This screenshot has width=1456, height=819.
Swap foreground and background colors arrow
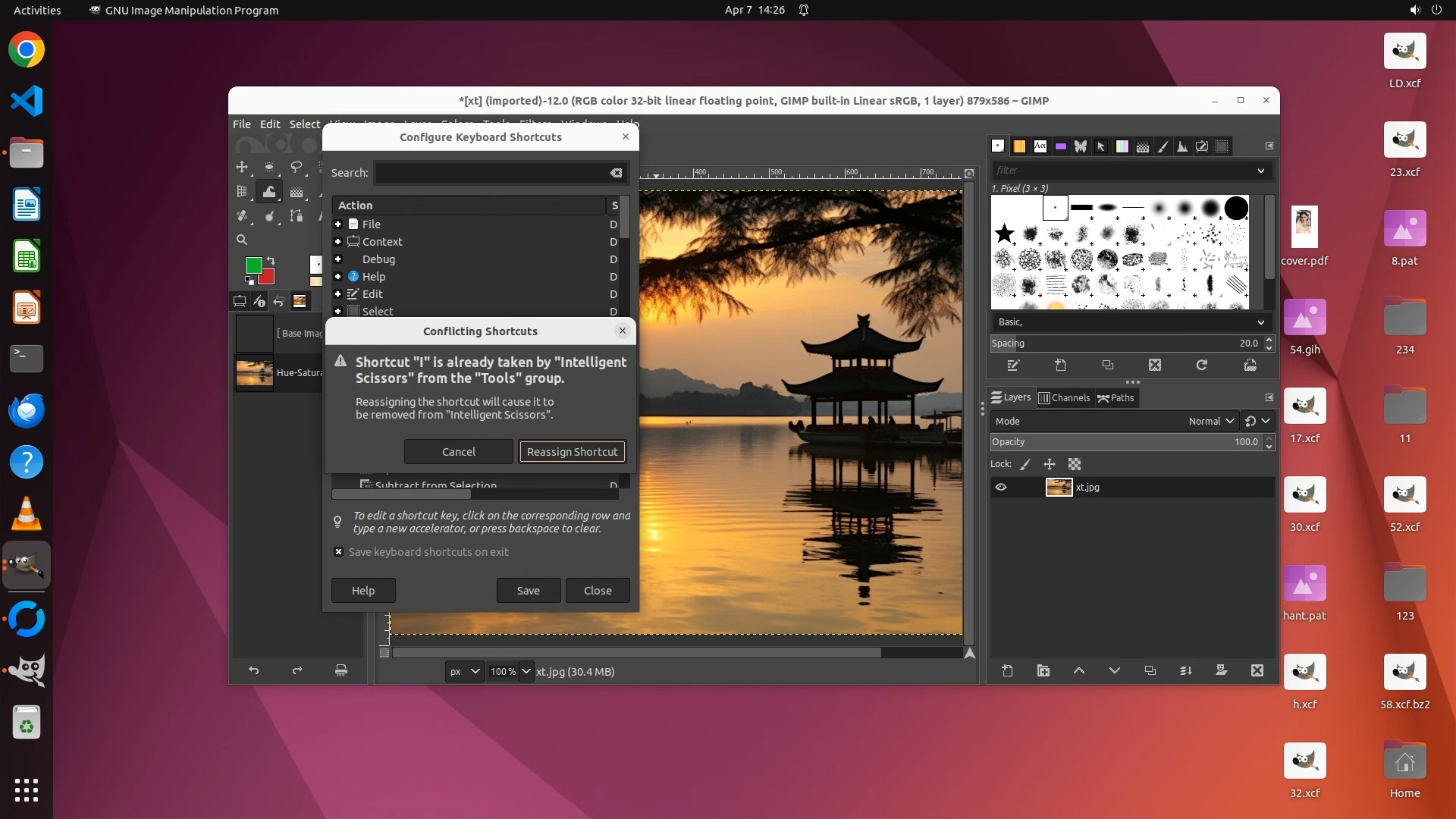271,261
